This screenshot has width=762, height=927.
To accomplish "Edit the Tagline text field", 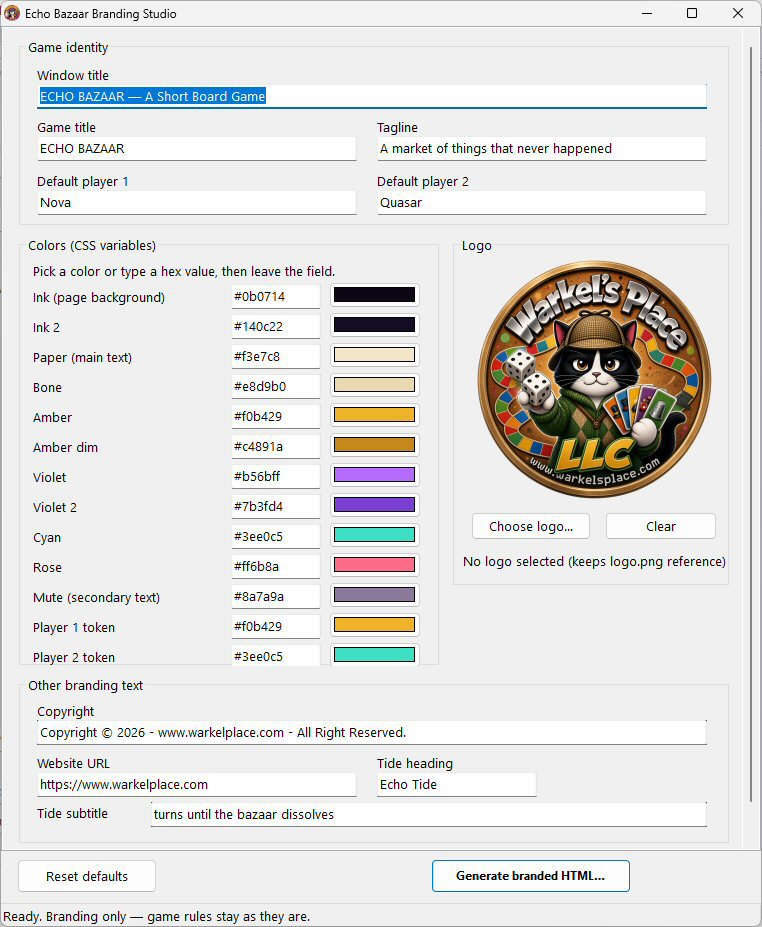I will coord(541,148).
